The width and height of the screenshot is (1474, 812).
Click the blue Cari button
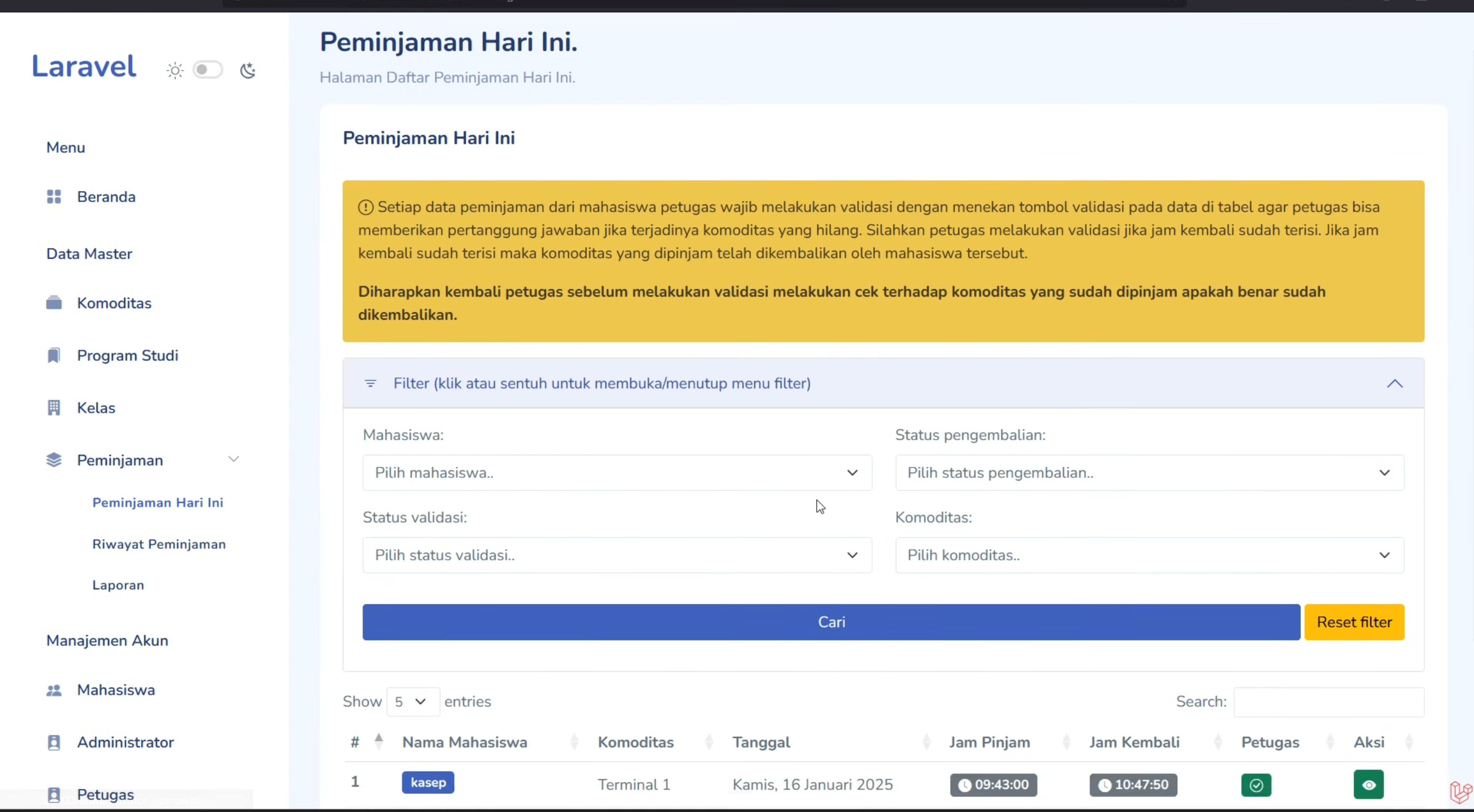click(x=831, y=622)
